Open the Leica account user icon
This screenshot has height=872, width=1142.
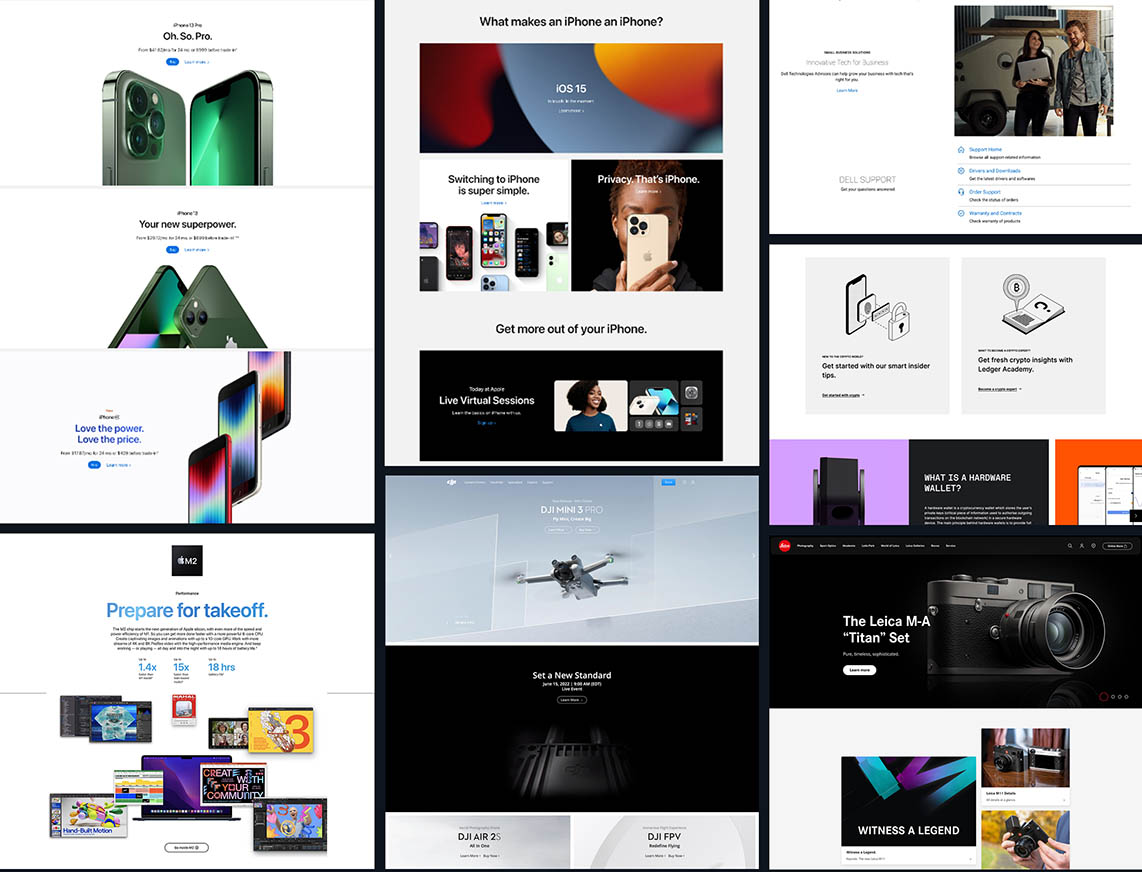pos(1082,546)
